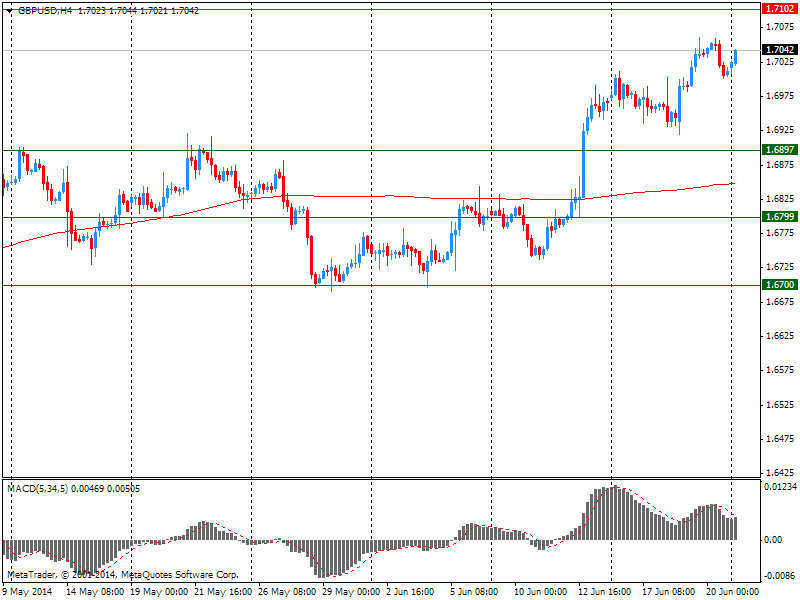Click the 21 May 16:00 time label
This screenshot has width=800, height=600.
pyautogui.click(x=223, y=592)
